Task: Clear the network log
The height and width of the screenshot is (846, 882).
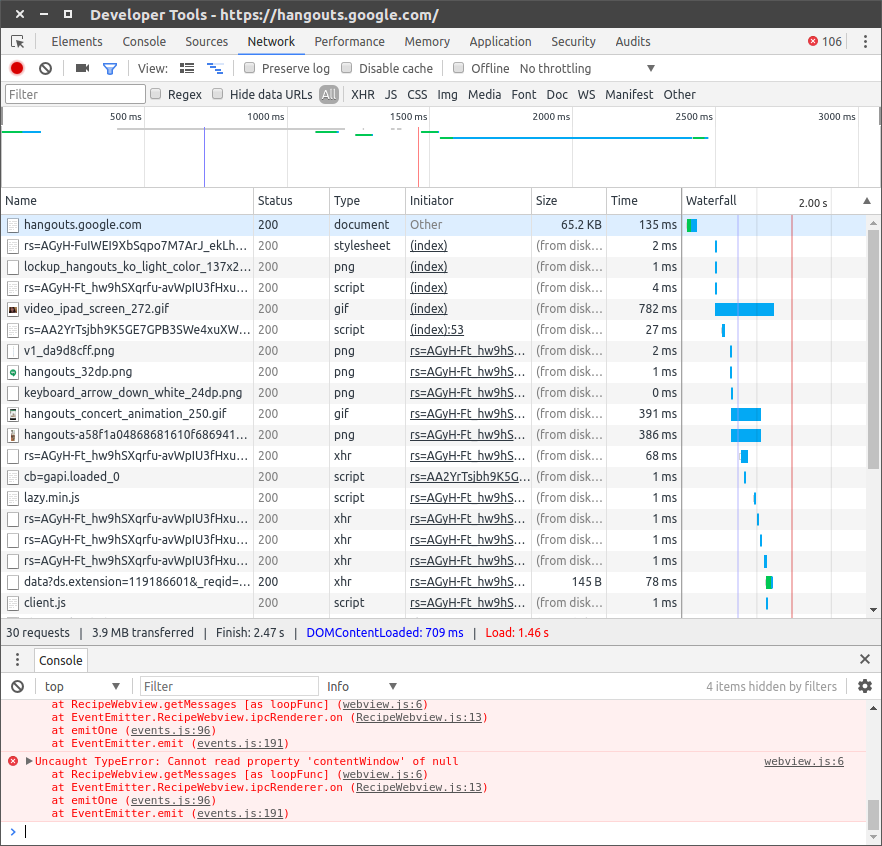Action: pos(46,68)
